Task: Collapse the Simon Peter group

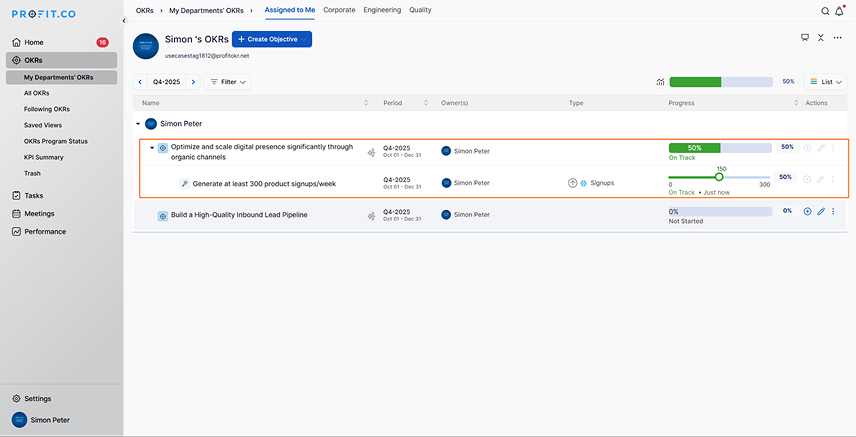Action: [x=138, y=124]
